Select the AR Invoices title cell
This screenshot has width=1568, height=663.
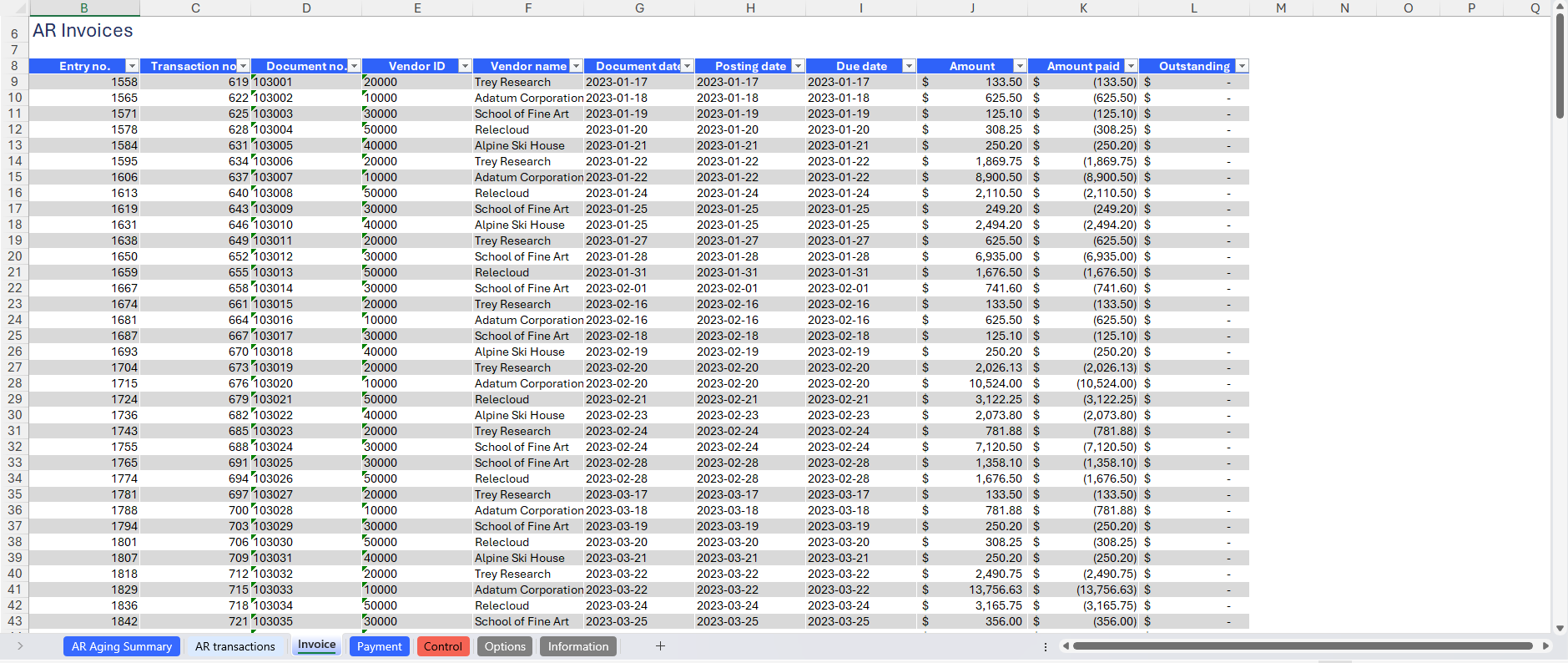(83, 31)
